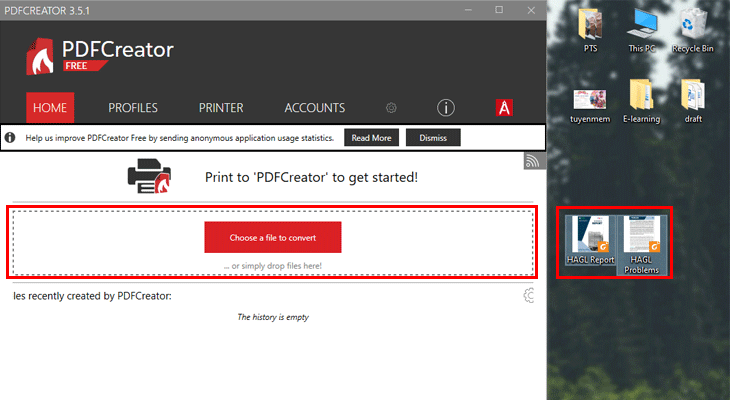Switch to the PROFILES tab
The image size is (730, 400).
click(x=133, y=108)
